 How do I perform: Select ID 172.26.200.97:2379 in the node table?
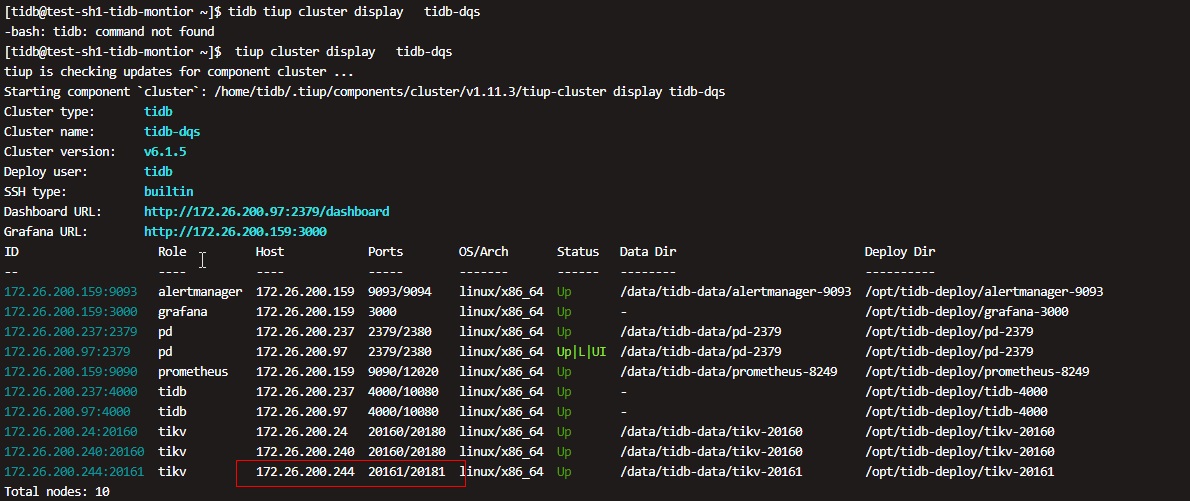[x=67, y=351]
